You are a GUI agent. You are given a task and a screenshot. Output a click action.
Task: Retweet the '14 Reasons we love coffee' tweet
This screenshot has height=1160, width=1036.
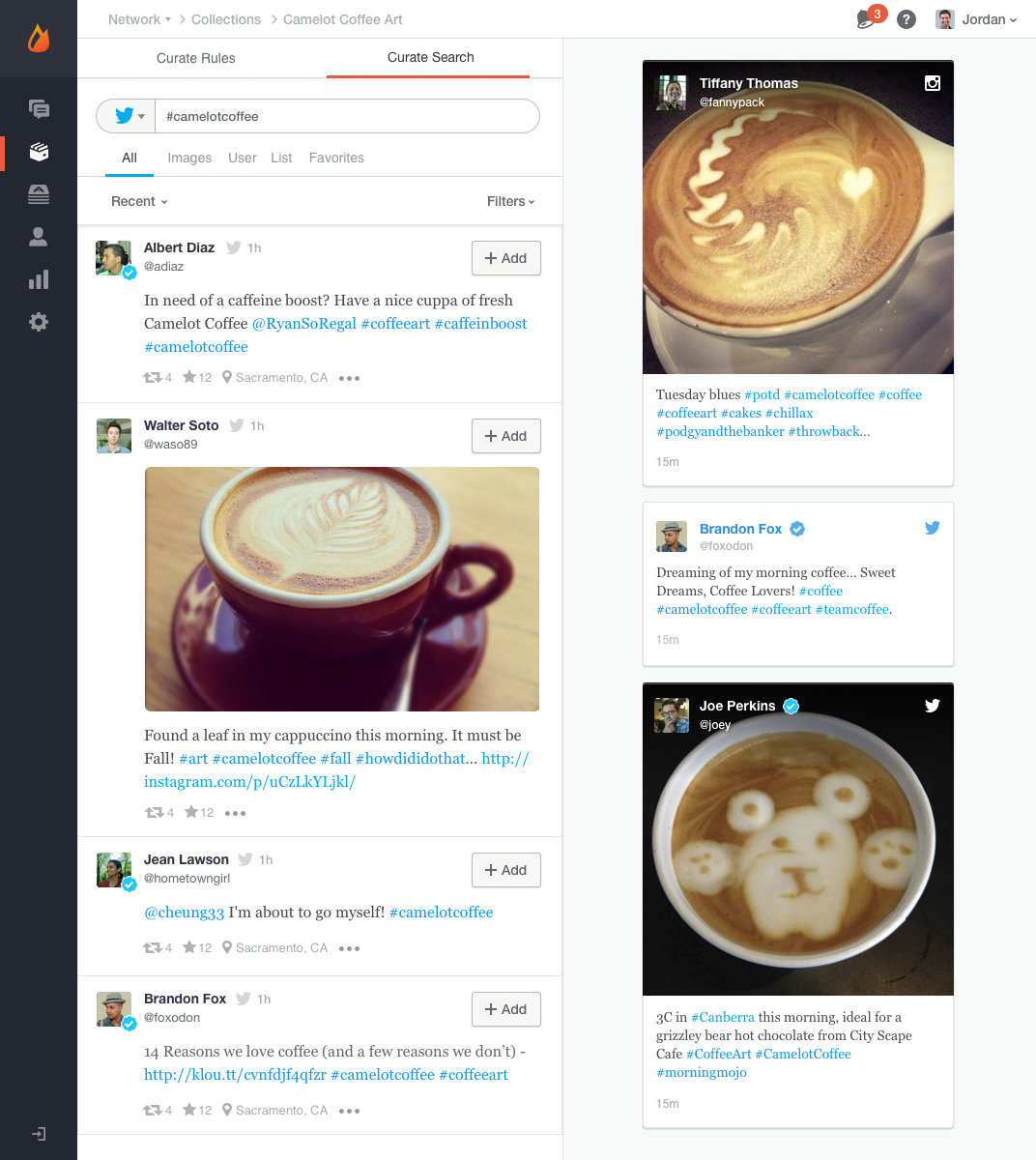153,1111
